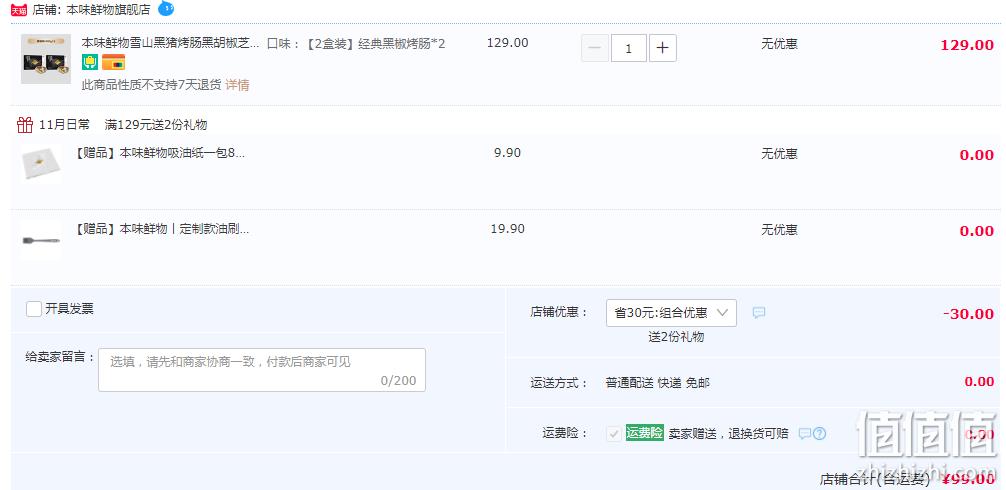This screenshot has width=1006, height=490.
Task: Click the oil-absorbing paper gift thumbnail
Action: pyautogui.click(x=41, y=163)
